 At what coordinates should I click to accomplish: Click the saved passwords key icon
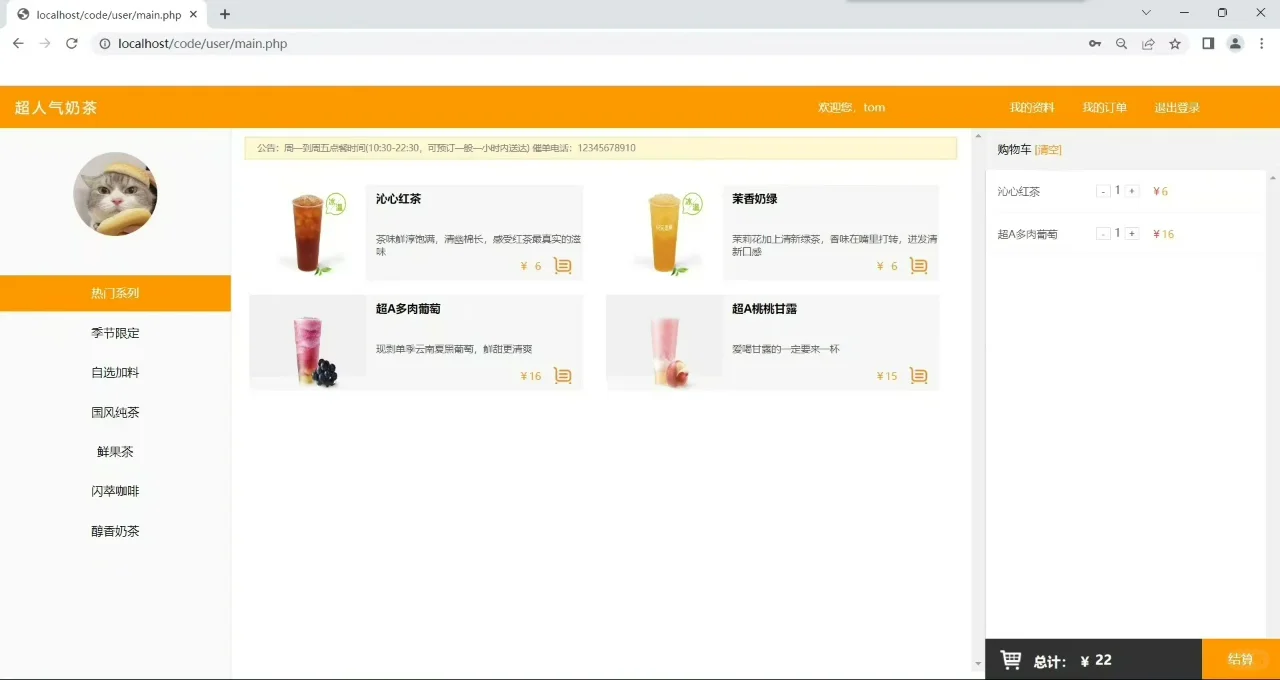[1095, 44]
